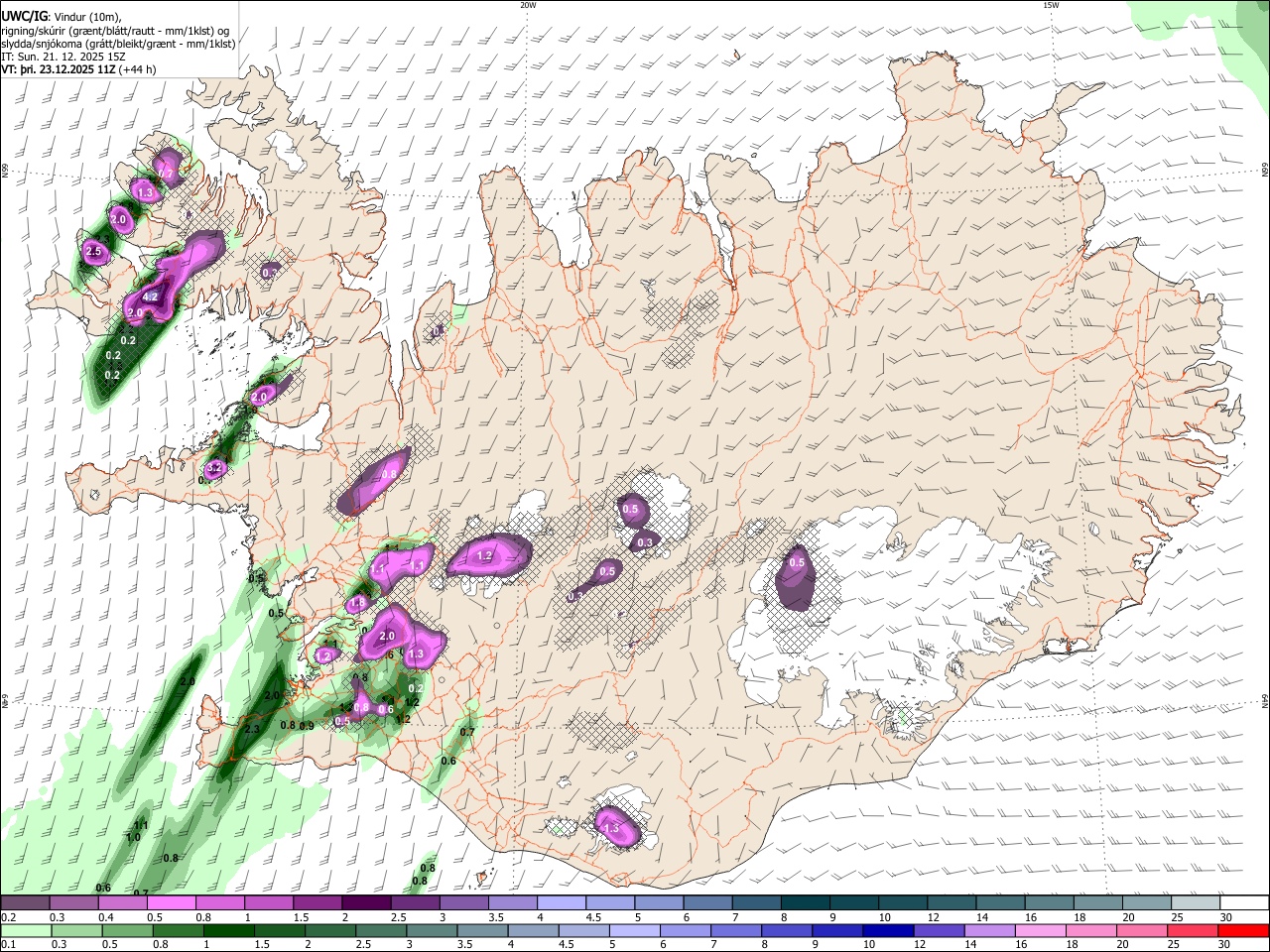This screenshot has width=1270, height=952.
Task: Click the '15W' longitude label
Action: (1051, 5)
